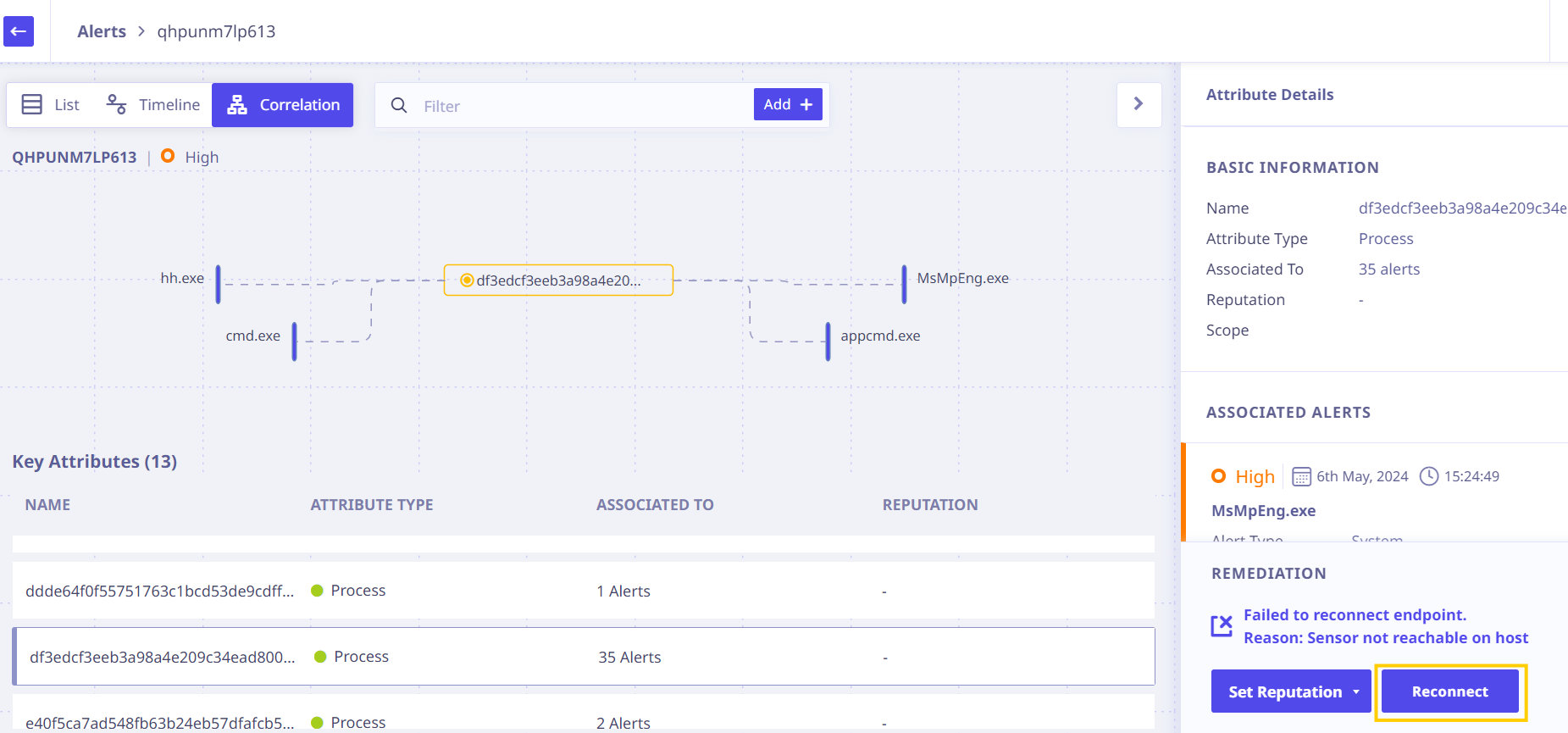Open the Alerts breadcrumb link
Viewport: 1568px width, 733px height.
(x=102, y=31)
